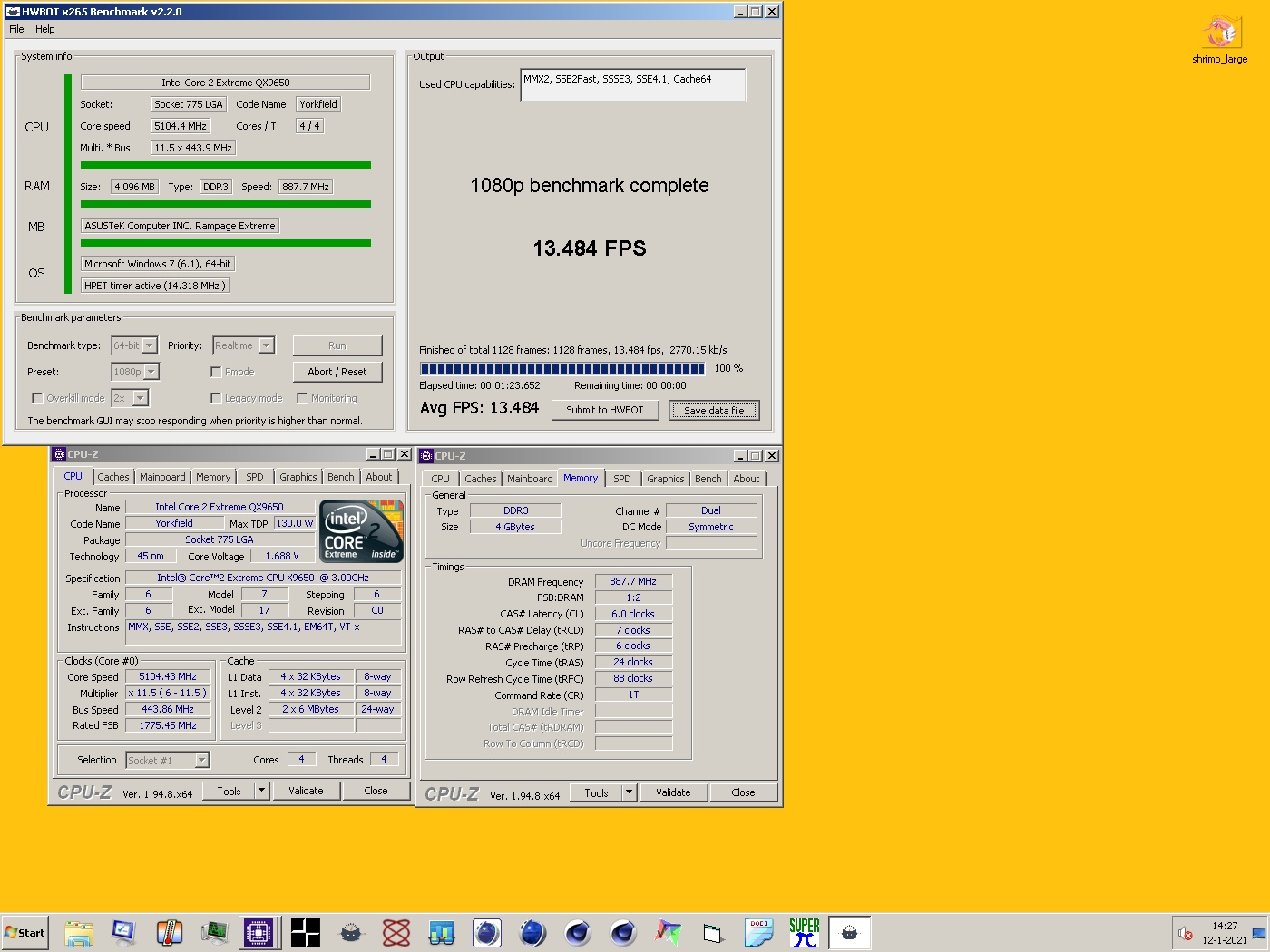Switch to highlighted HWBOT x265 taskbar button
The width and height of the screenshot is (1270, 952).
[x=850, y=933]
